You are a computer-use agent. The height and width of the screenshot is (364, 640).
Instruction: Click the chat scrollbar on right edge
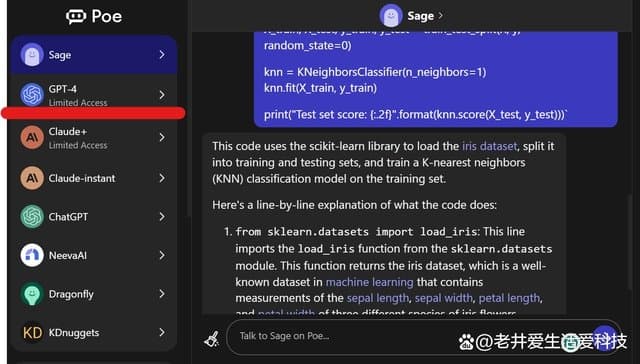pos(631,241)
